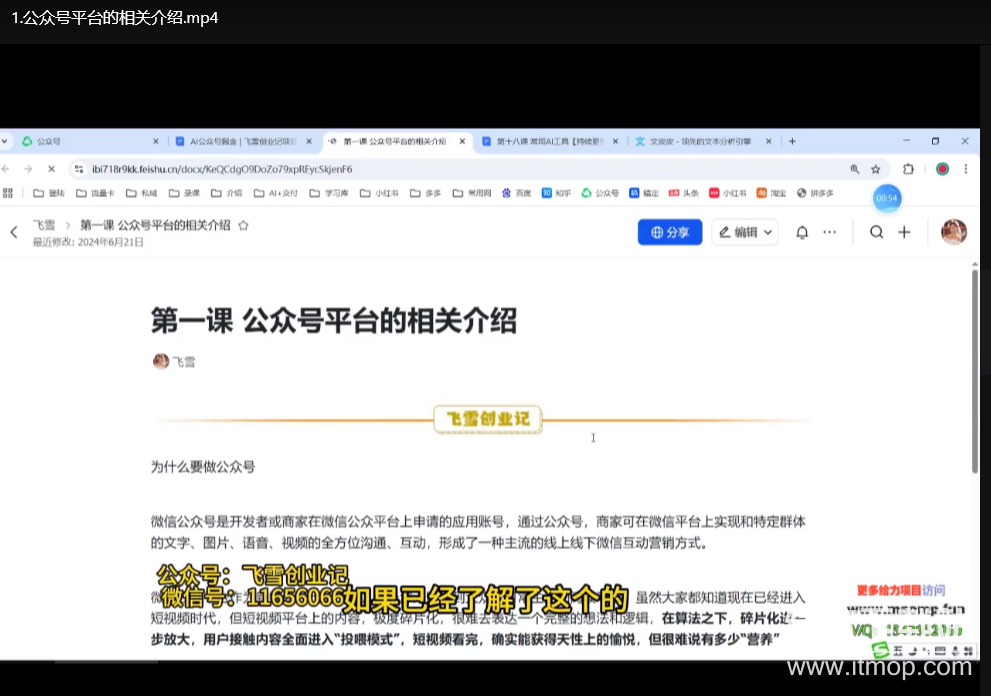Open the red 小红书 site bookmark
Viewport: 991px width, 696px height.
point(728,193)
